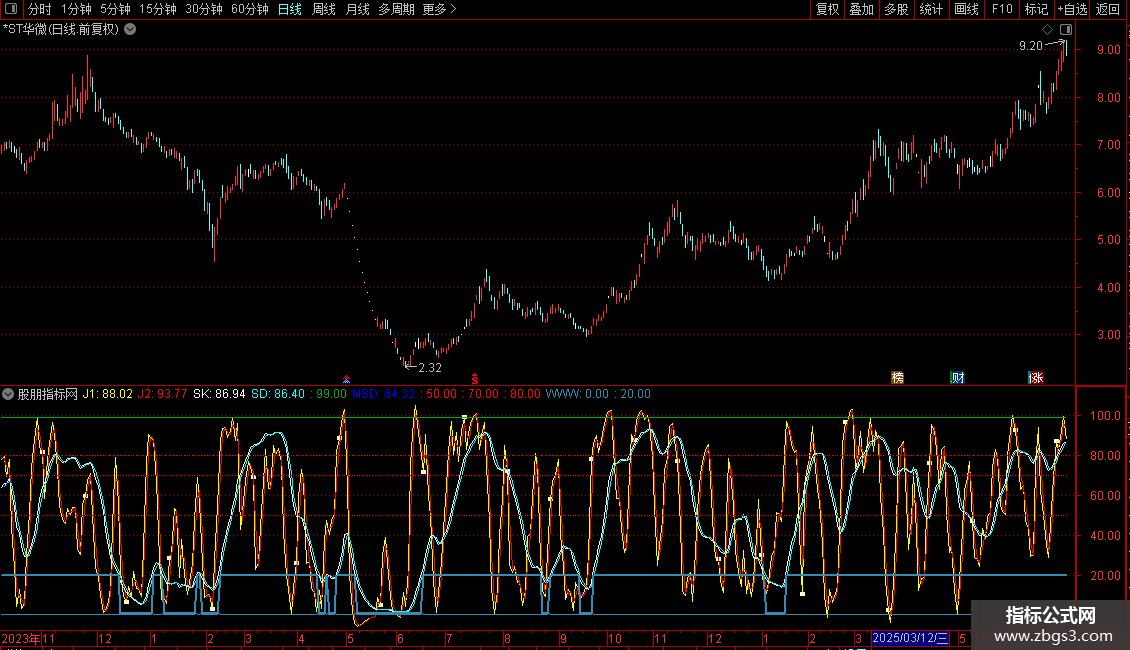Viewport: 1130px width, 650px height.
Task: Click the 20.00 indicator axis label
Action: 1105,576
